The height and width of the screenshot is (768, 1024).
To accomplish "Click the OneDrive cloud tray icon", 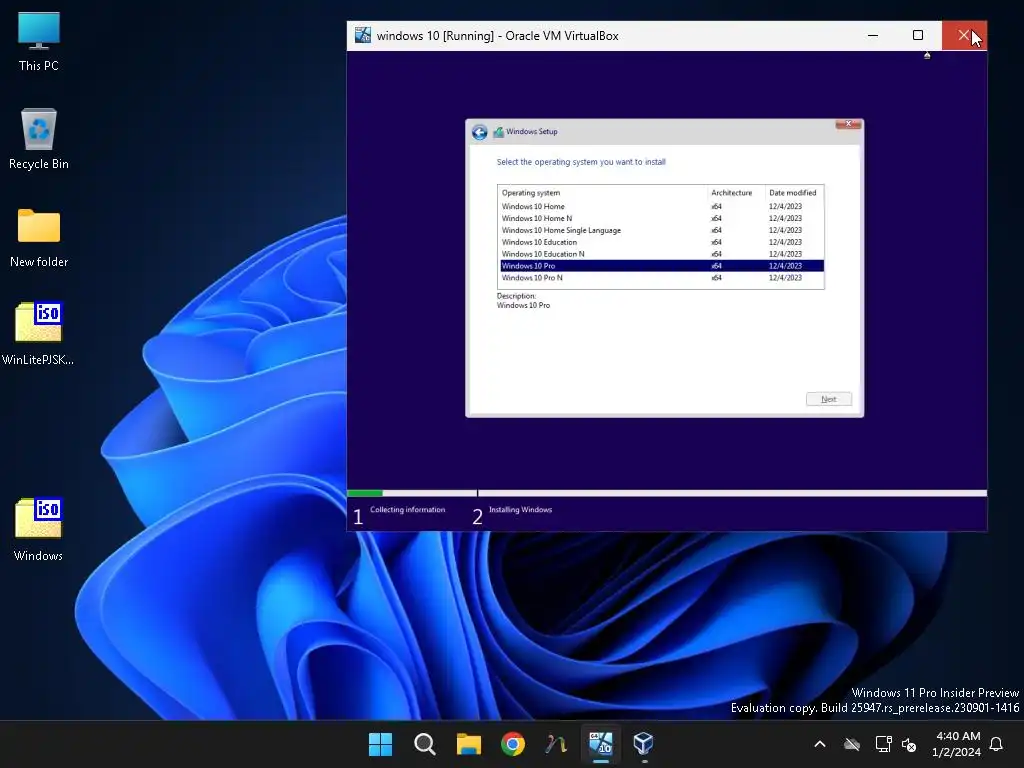I will point(852,744).
